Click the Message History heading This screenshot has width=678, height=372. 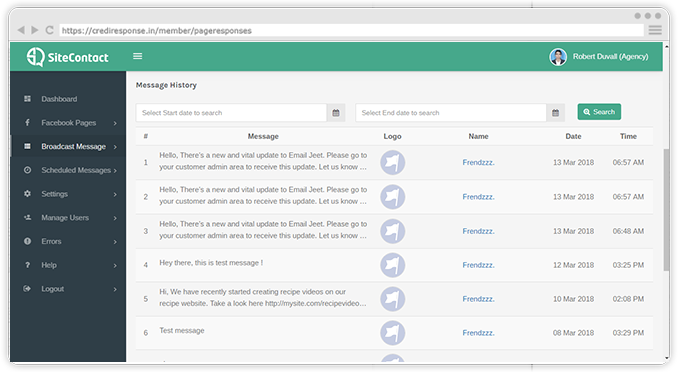coord(166,85)
